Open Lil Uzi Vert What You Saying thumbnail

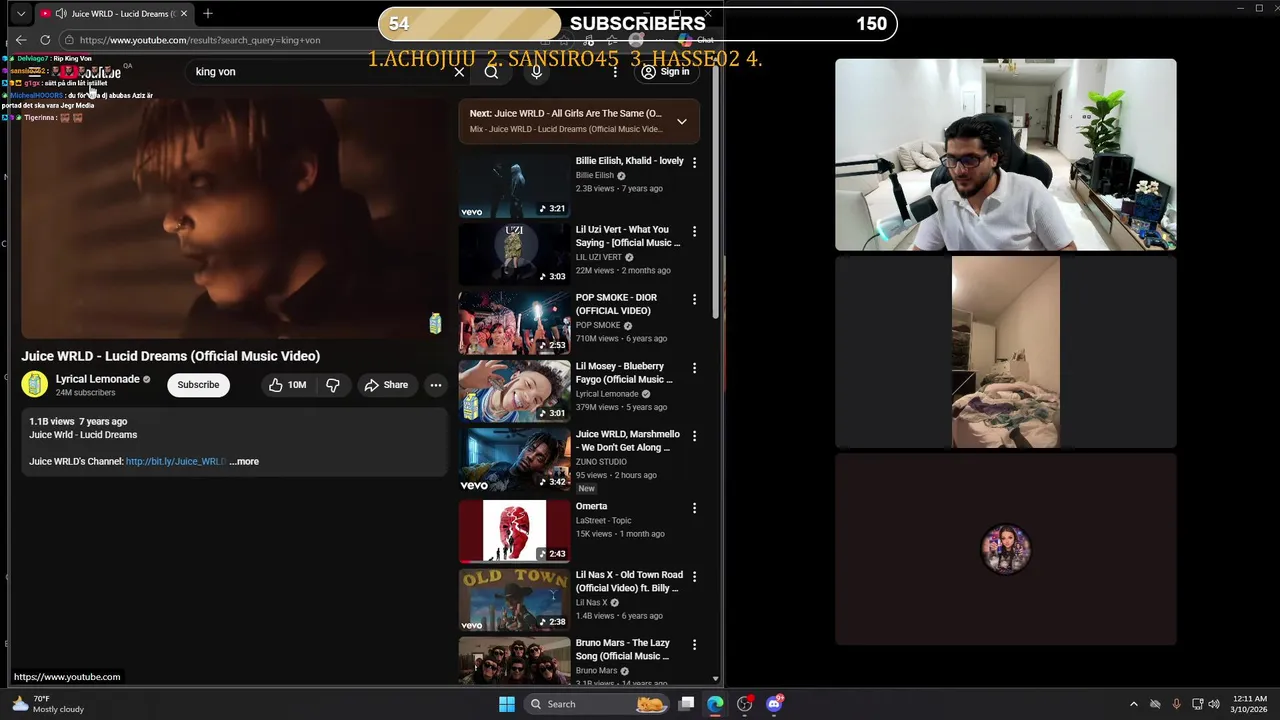[x=514, y=254]
